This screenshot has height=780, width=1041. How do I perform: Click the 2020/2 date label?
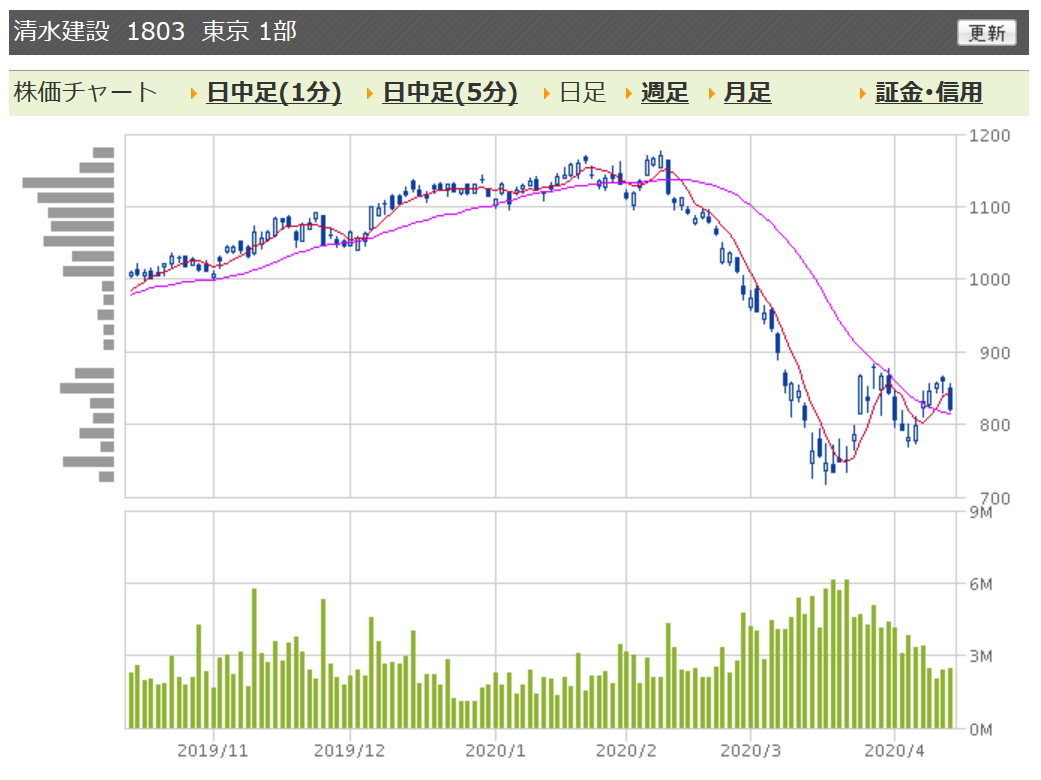coord(626,751)
